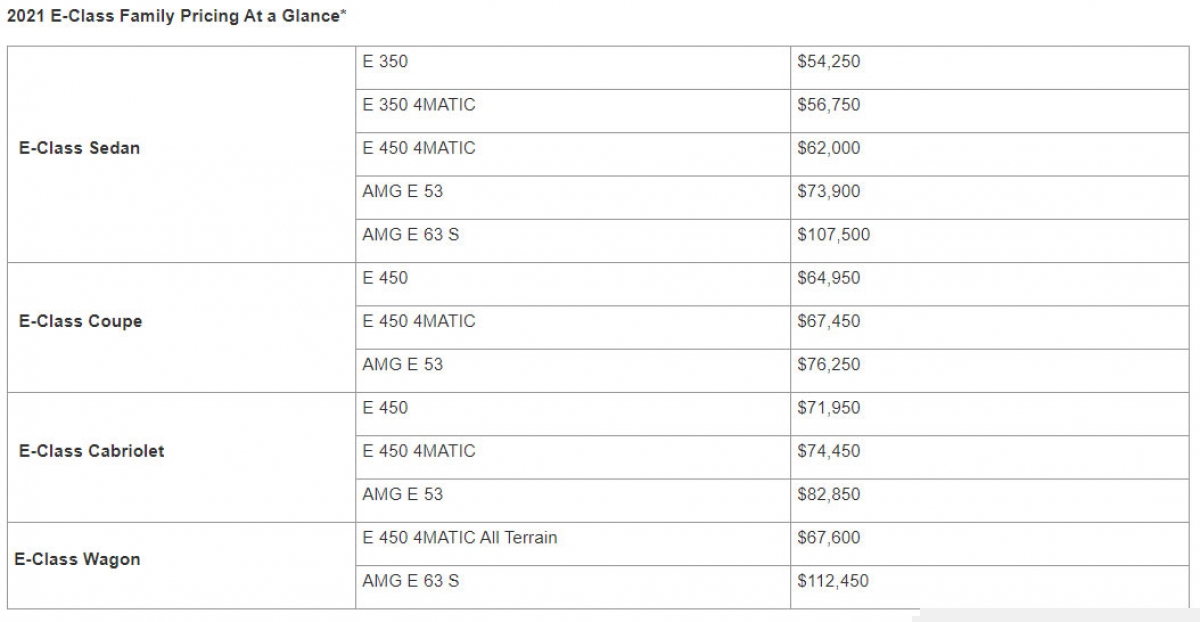This screenshot has height=622, width=1200.
Task: Select the E-Class Coupe row header
Action: tap(81, 321)
